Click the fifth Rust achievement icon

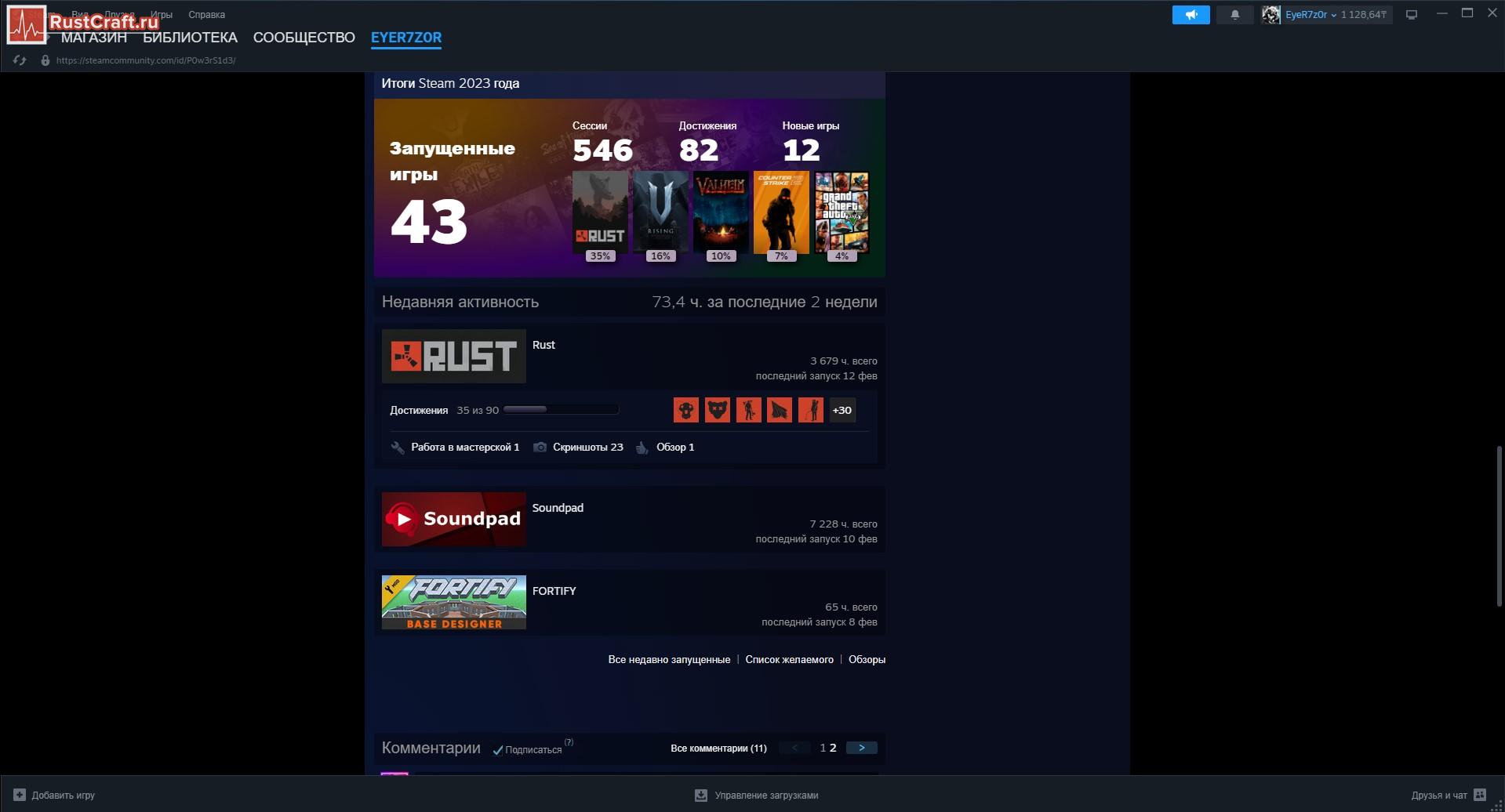(x=811, y=410)
